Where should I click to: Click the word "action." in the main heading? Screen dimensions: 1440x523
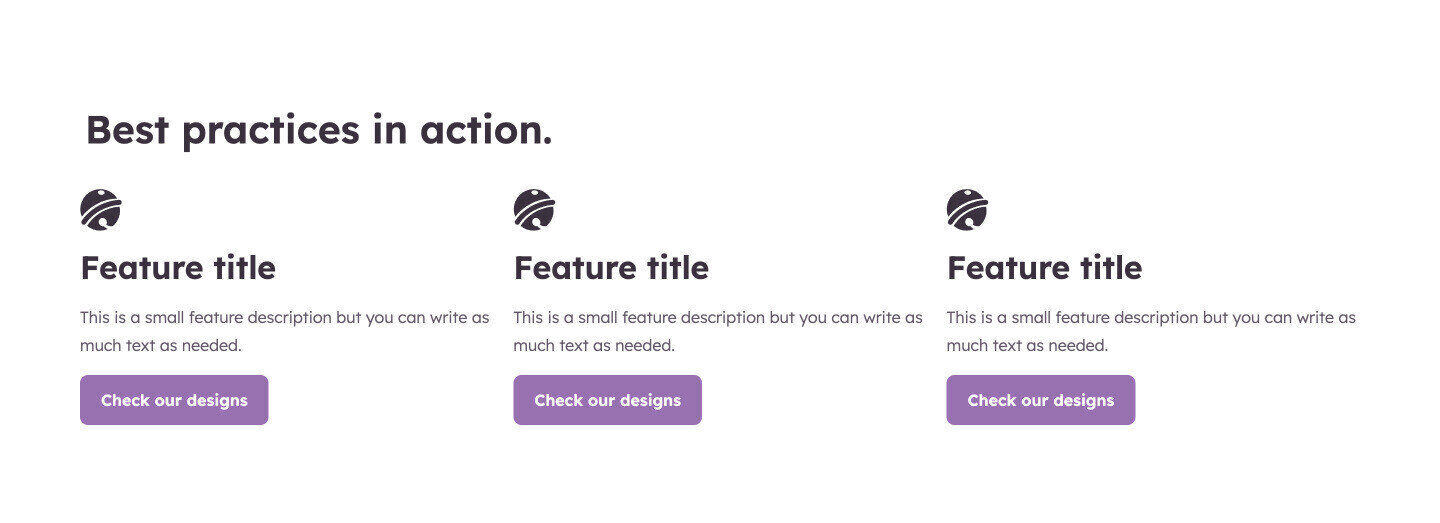(486, 130)
